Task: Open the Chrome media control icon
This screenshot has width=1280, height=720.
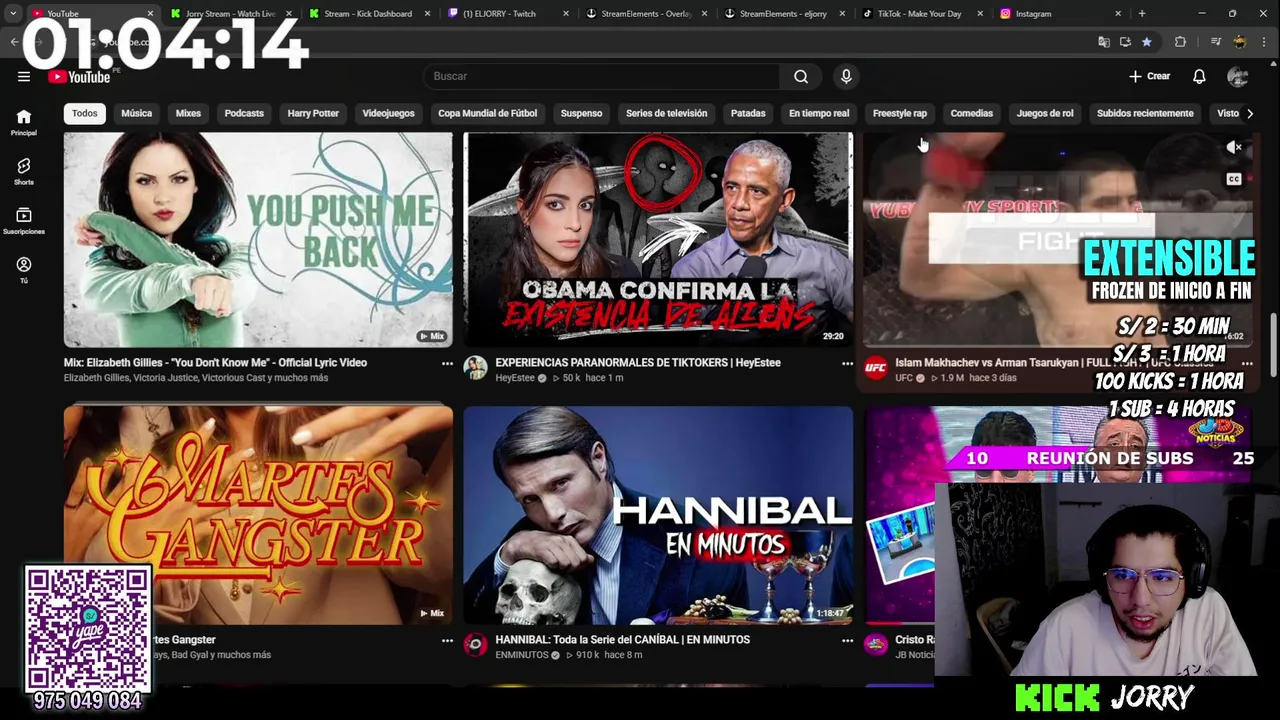Action: click(x=1215, y=42)
